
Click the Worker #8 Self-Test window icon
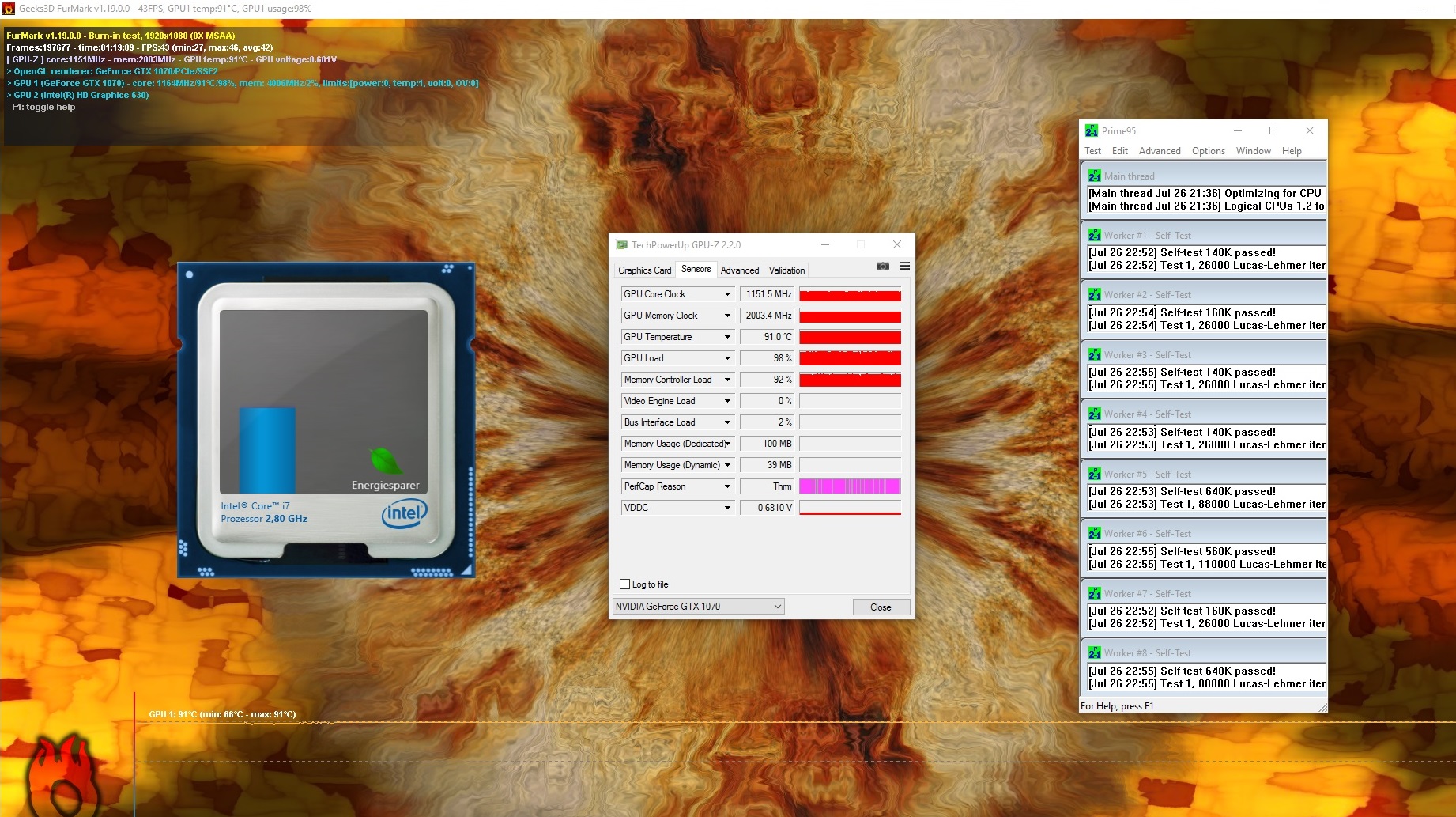pyautogui.click(x=1094, y=652)
